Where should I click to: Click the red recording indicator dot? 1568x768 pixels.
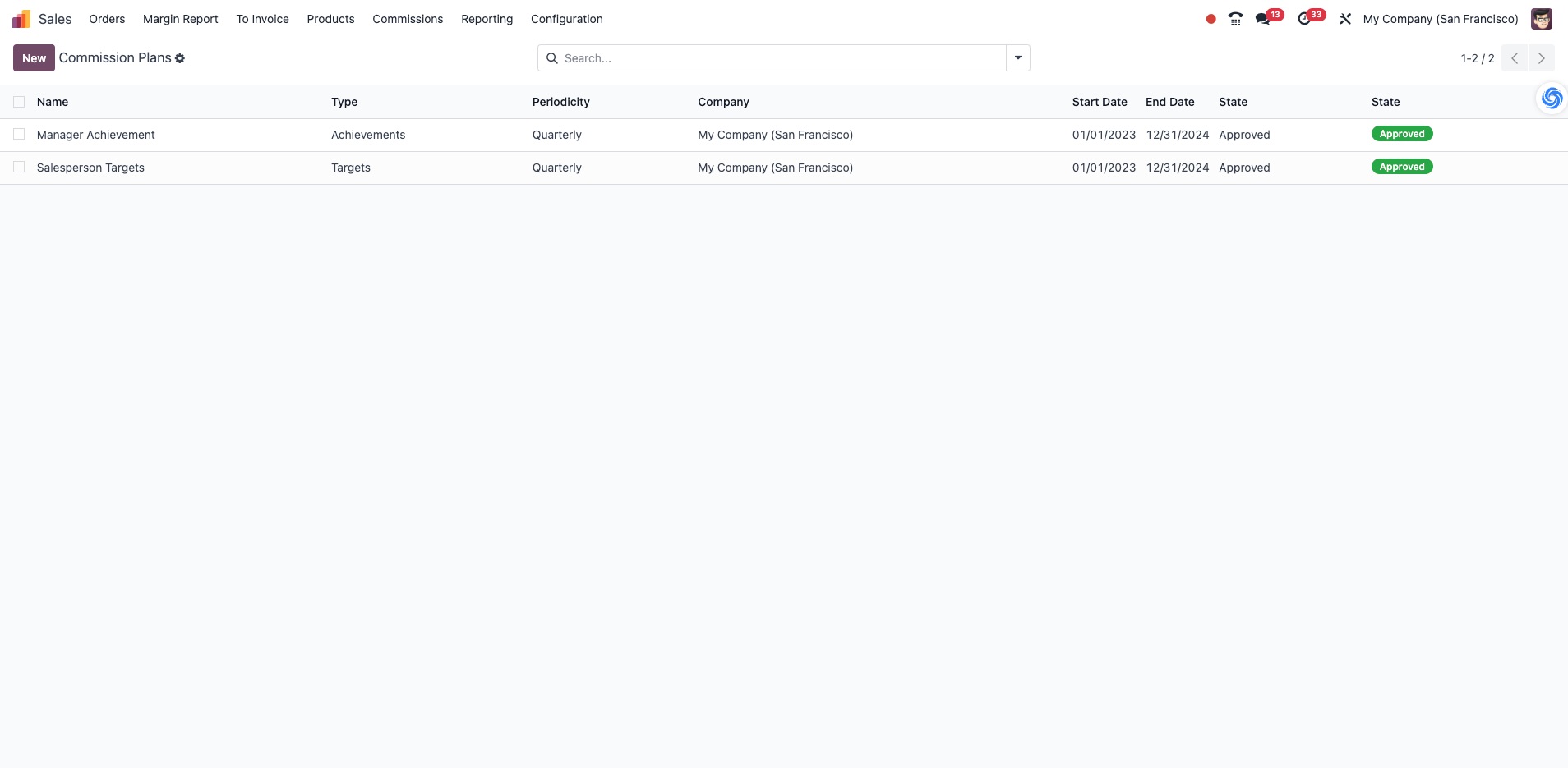click(x=1211, y=19)
